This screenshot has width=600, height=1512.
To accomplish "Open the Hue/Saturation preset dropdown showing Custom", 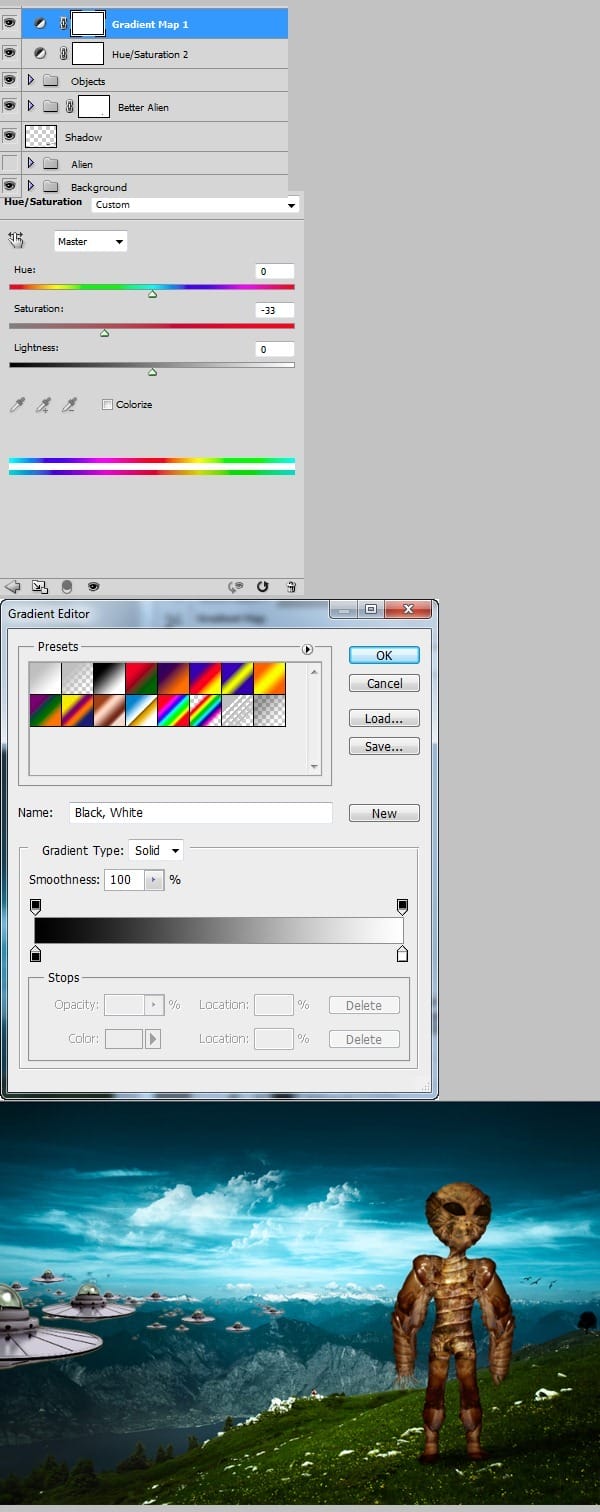I will 195,204.
